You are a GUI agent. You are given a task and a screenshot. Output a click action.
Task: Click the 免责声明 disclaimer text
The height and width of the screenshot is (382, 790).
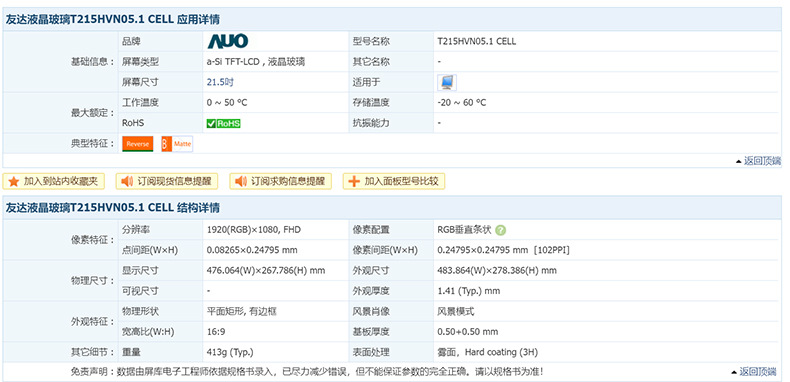click(307, 372)
